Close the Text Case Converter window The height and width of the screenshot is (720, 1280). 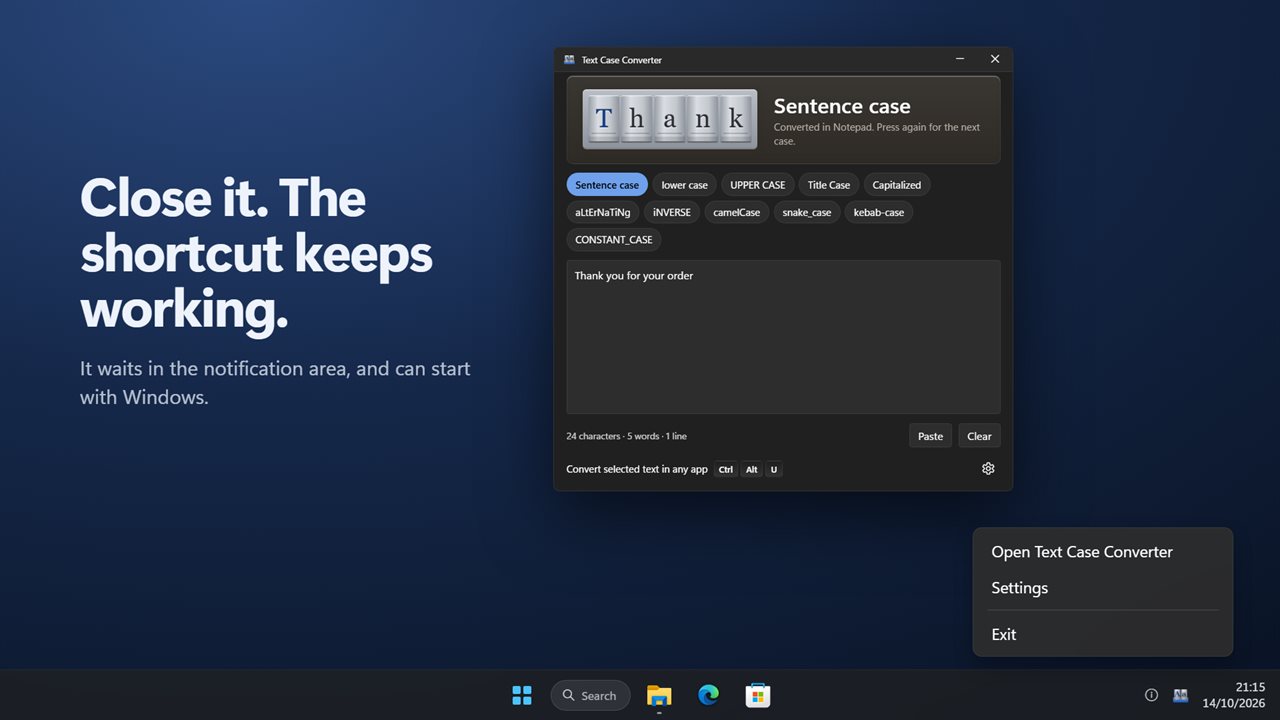click(995, 60)
